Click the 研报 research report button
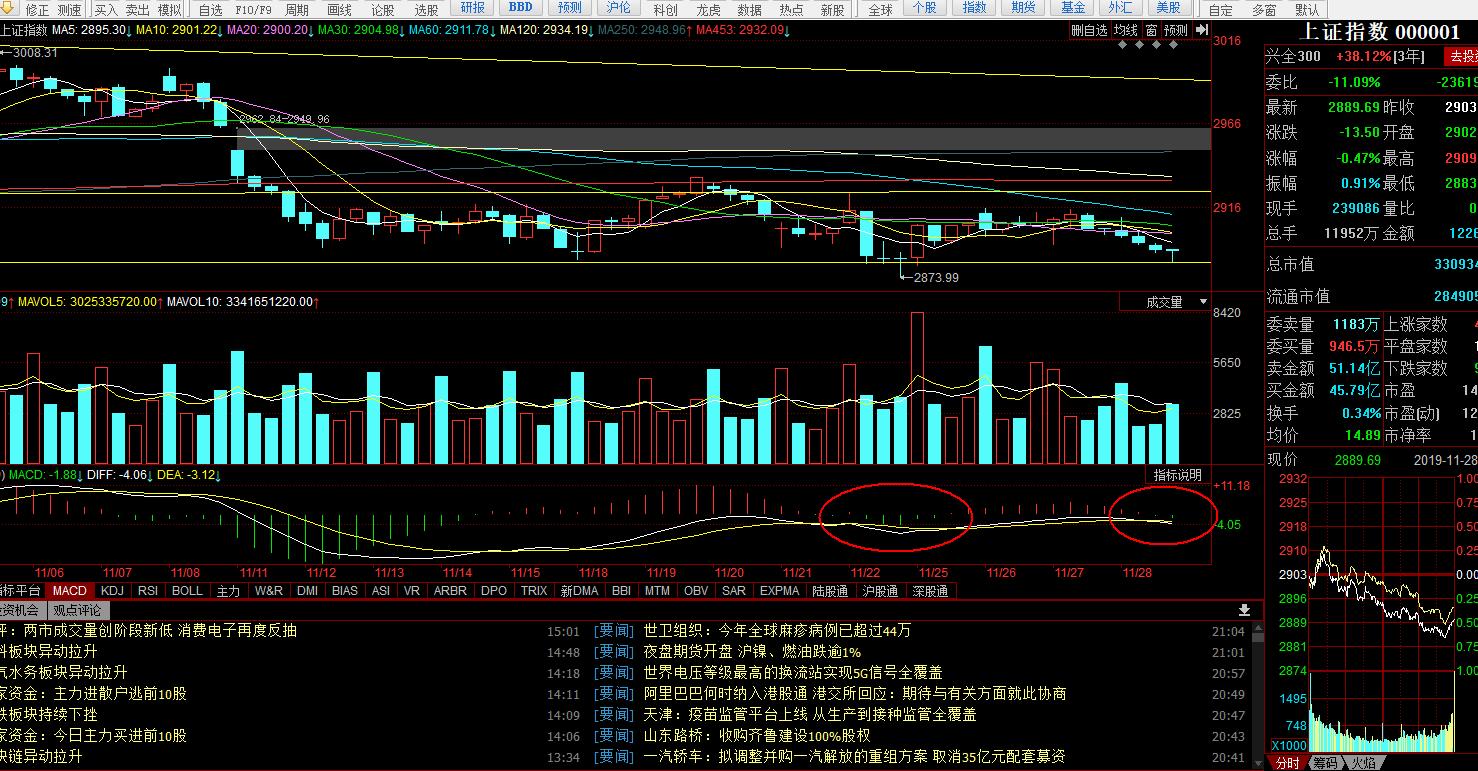This screenshot has height=771, width=1478. point(475,8)
